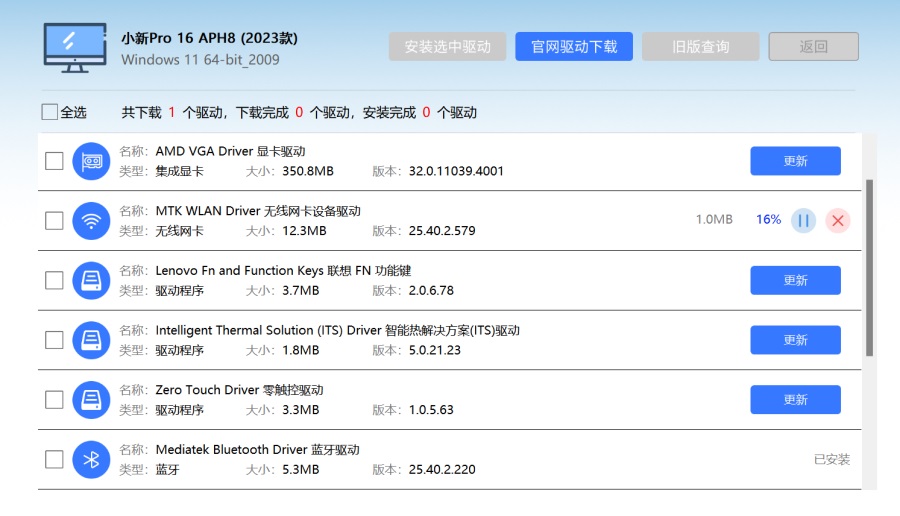Click Windows 11 64-bit_2009 text
The height and width of the screenshot is (516, 900).
click(x=200, y=60)
